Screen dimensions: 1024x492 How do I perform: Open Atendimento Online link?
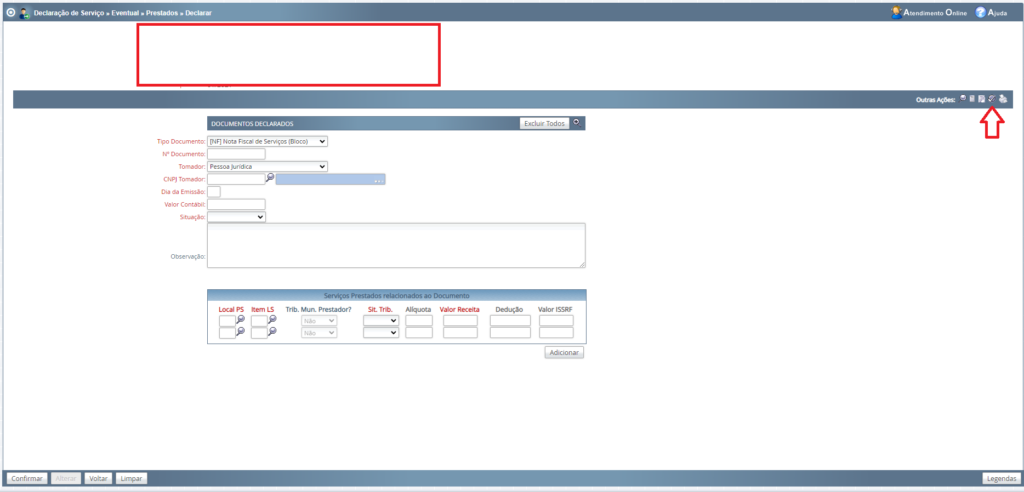pos(929,13)
